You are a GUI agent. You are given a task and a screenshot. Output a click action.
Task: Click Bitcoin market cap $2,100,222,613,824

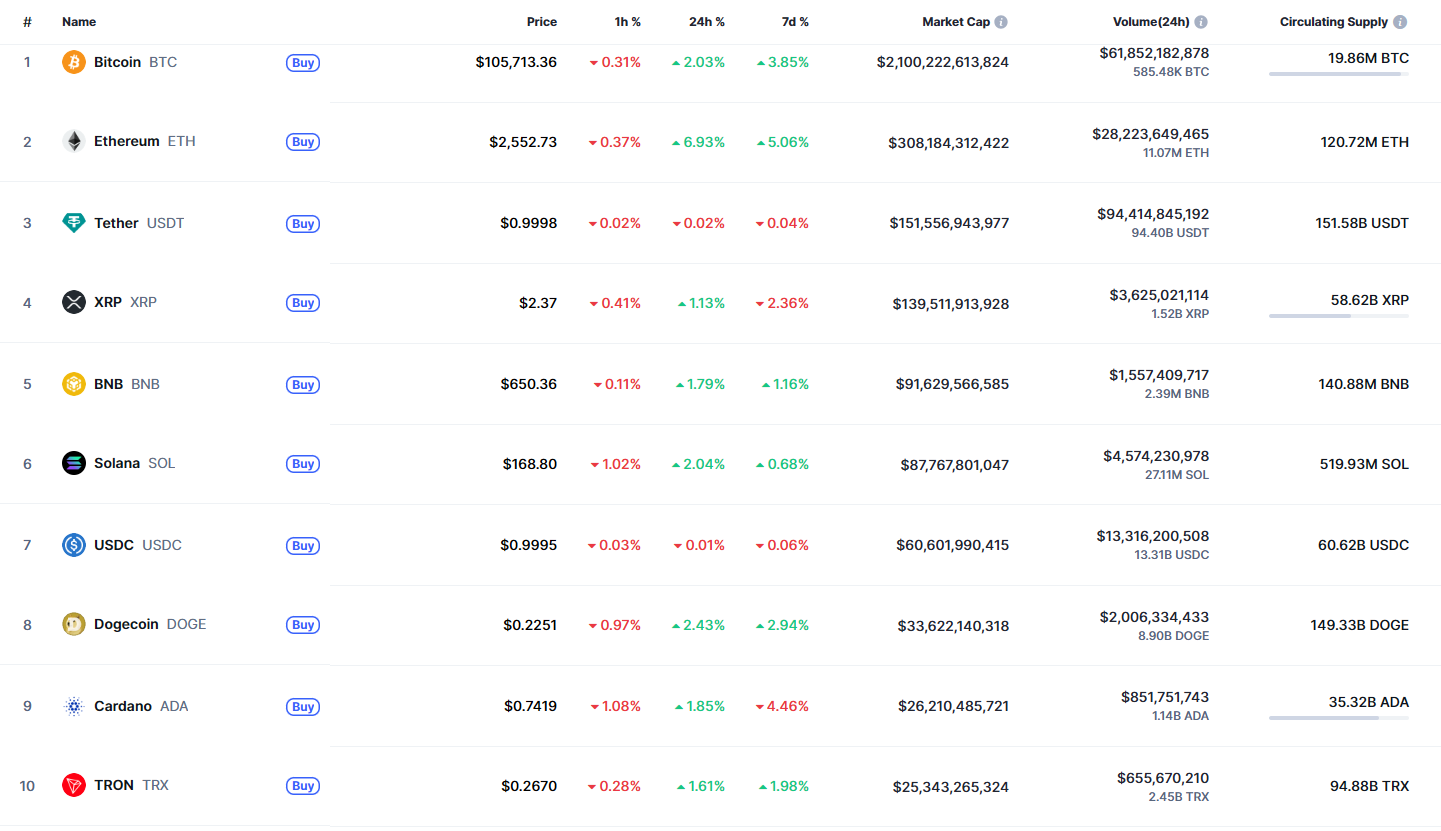click(x=943, y=62)
